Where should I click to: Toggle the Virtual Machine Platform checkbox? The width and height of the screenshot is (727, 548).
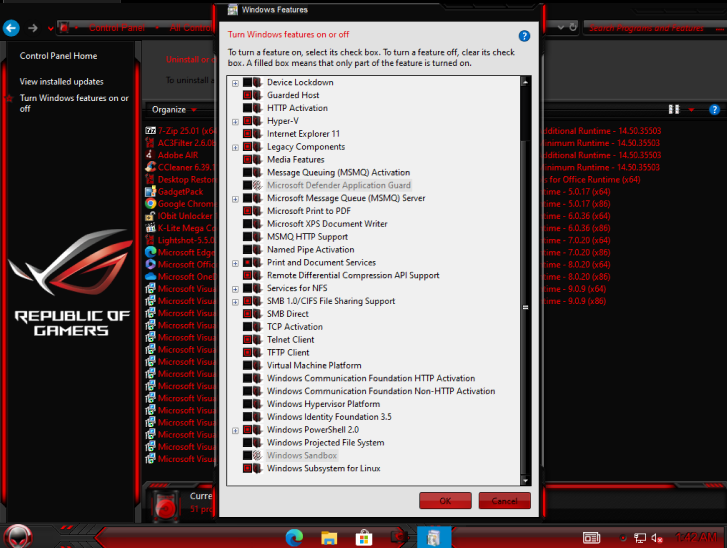248,365
